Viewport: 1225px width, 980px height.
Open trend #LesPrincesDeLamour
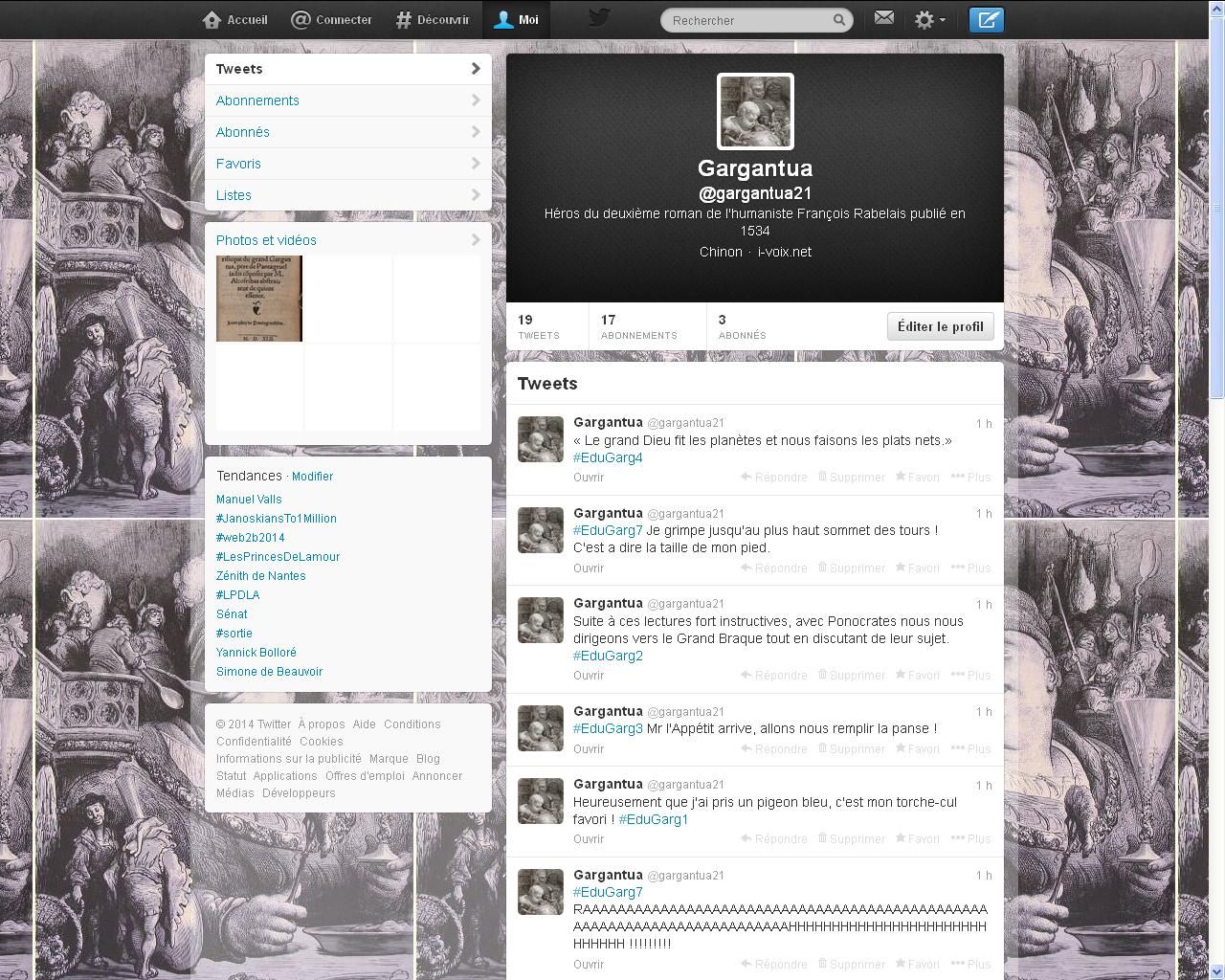pyautogui.click(x=278, y=557)
